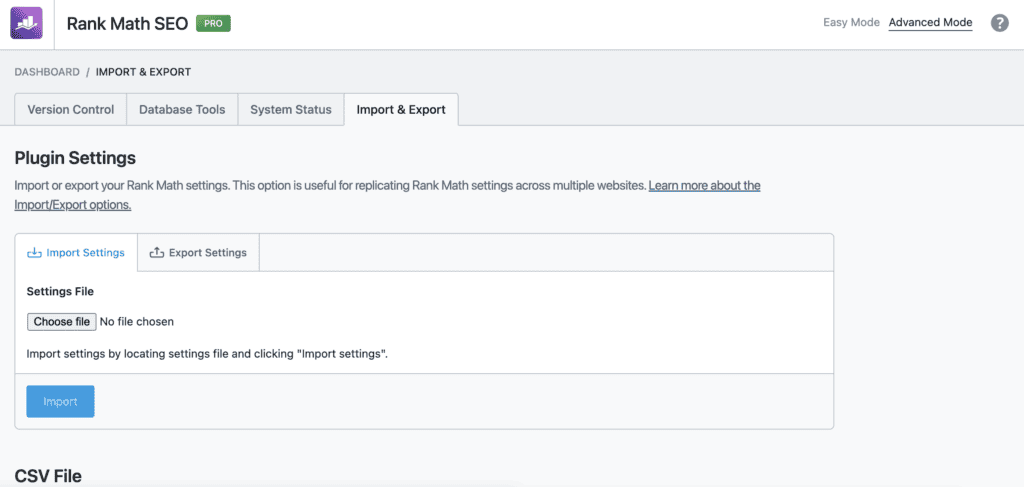Click the 'Rank Math SEO' title
Image resolution: width=1024 pixels, height=487 pixels.
click(127, 24)
